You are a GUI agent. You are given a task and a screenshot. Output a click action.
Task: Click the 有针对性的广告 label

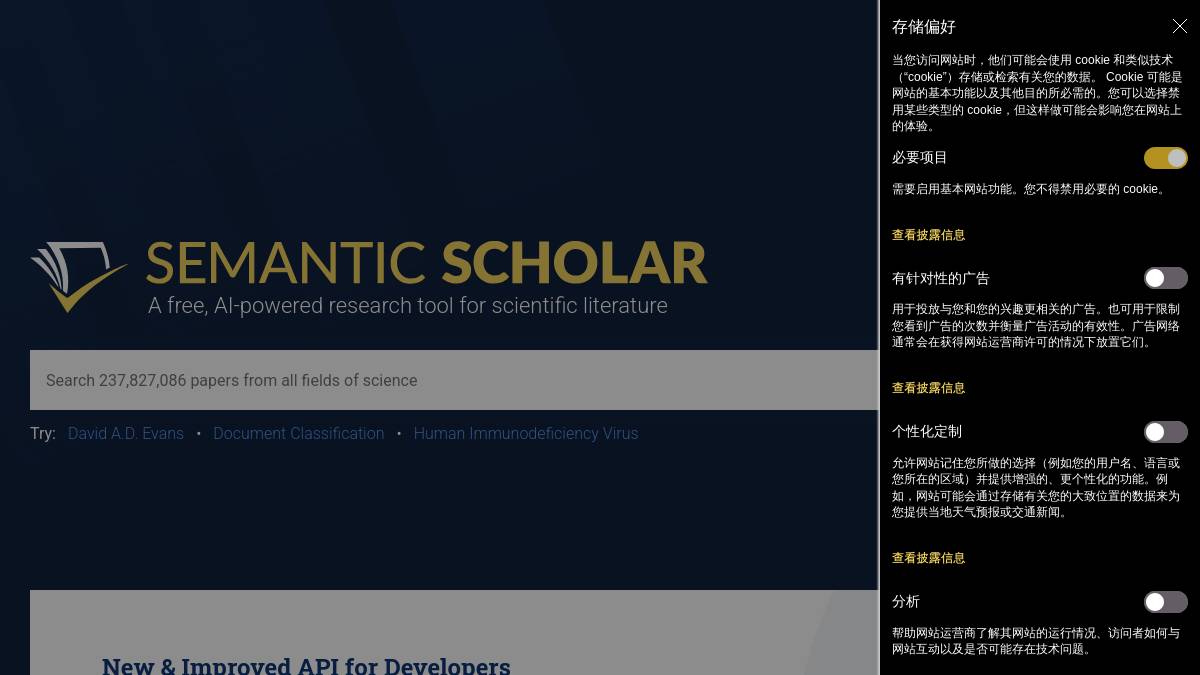tap(941, 278)
